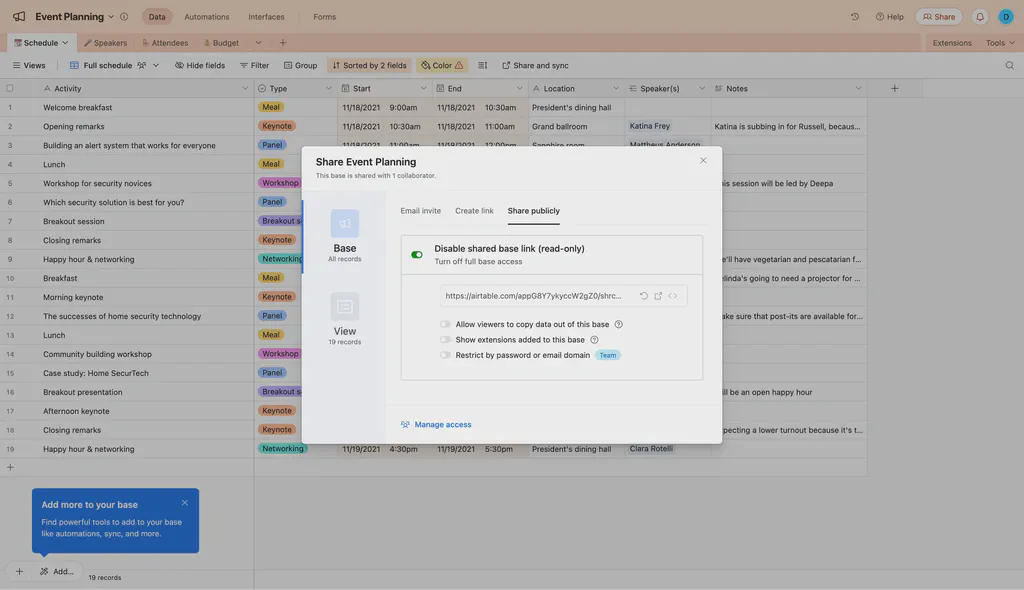Open Manage access settings
Screen dimensions: 1024x590
(x=437, y=423)
